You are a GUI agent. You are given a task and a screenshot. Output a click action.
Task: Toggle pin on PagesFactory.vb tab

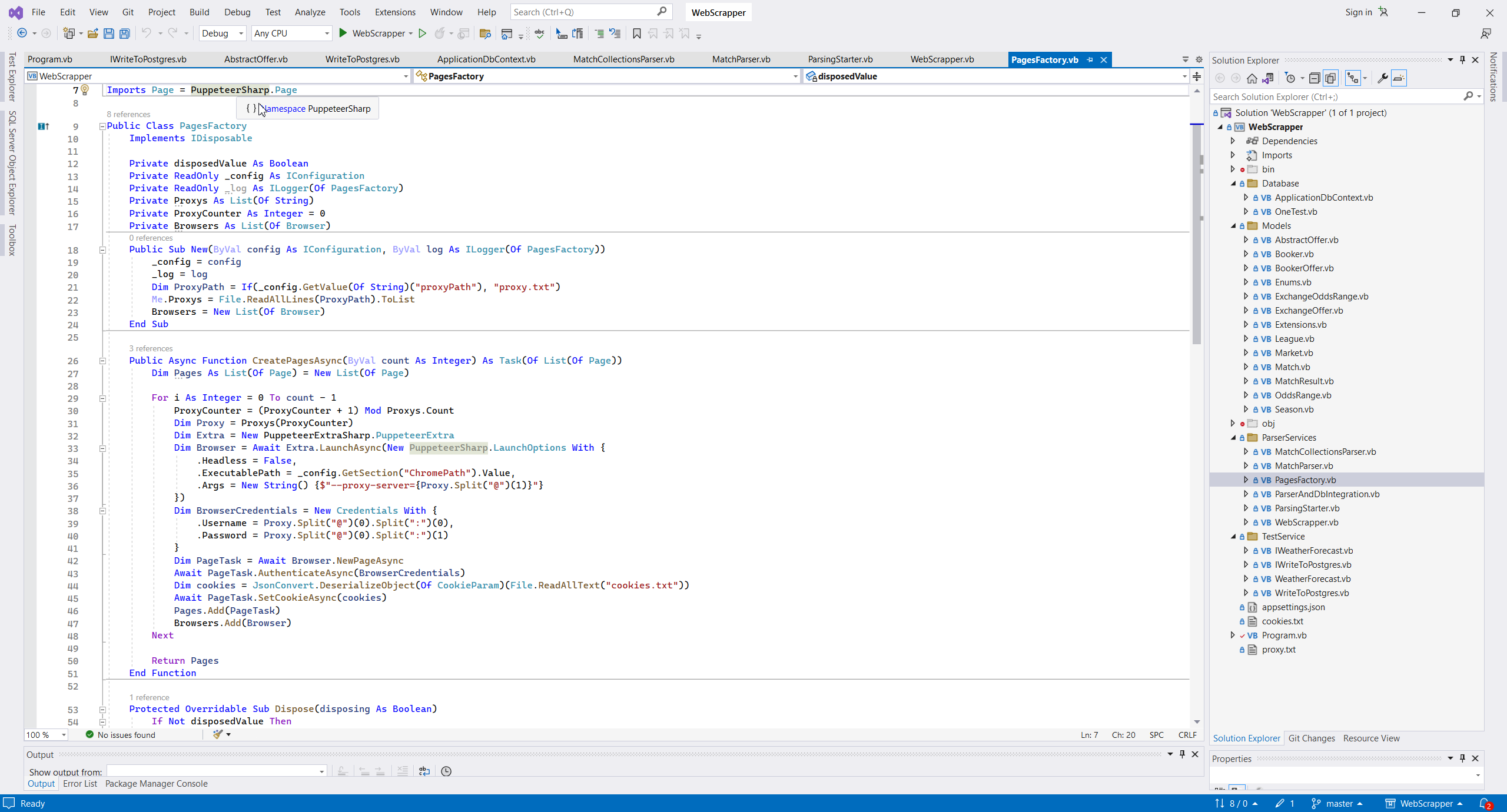pos(1090,59)
